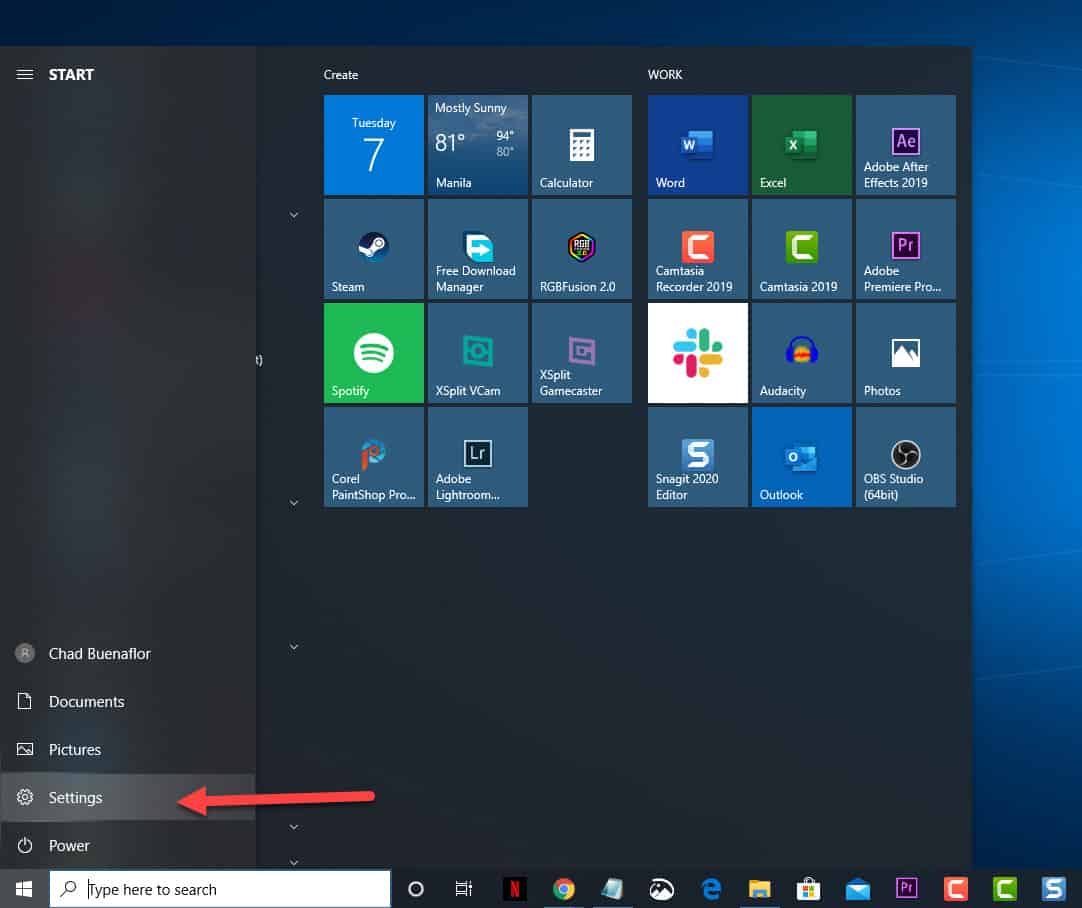Screen dimensions: 1082x908
Task: Open Microsoft Store from the taskbar
Action: point(809,889)
